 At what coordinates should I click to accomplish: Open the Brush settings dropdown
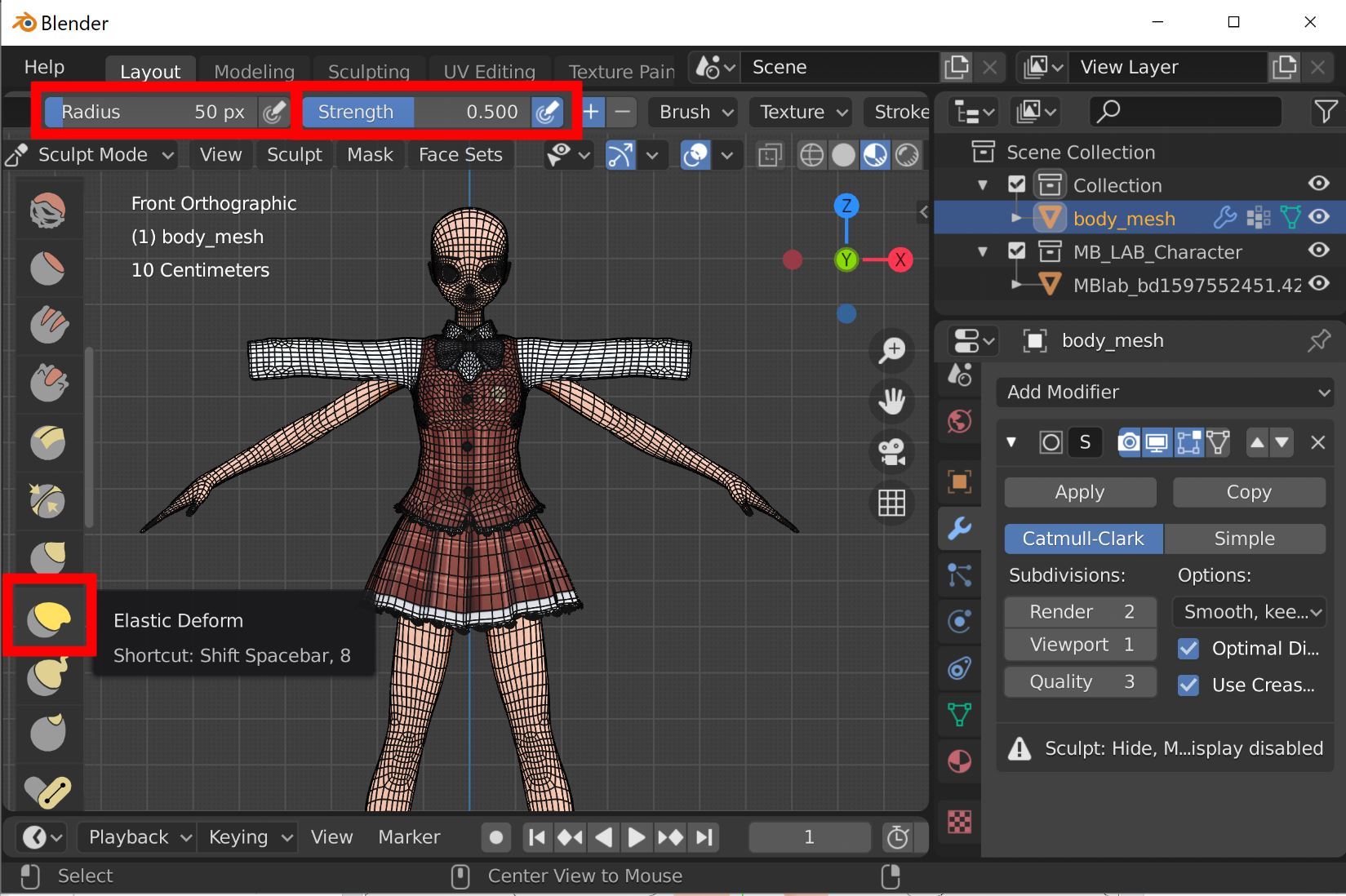(695, 112)
